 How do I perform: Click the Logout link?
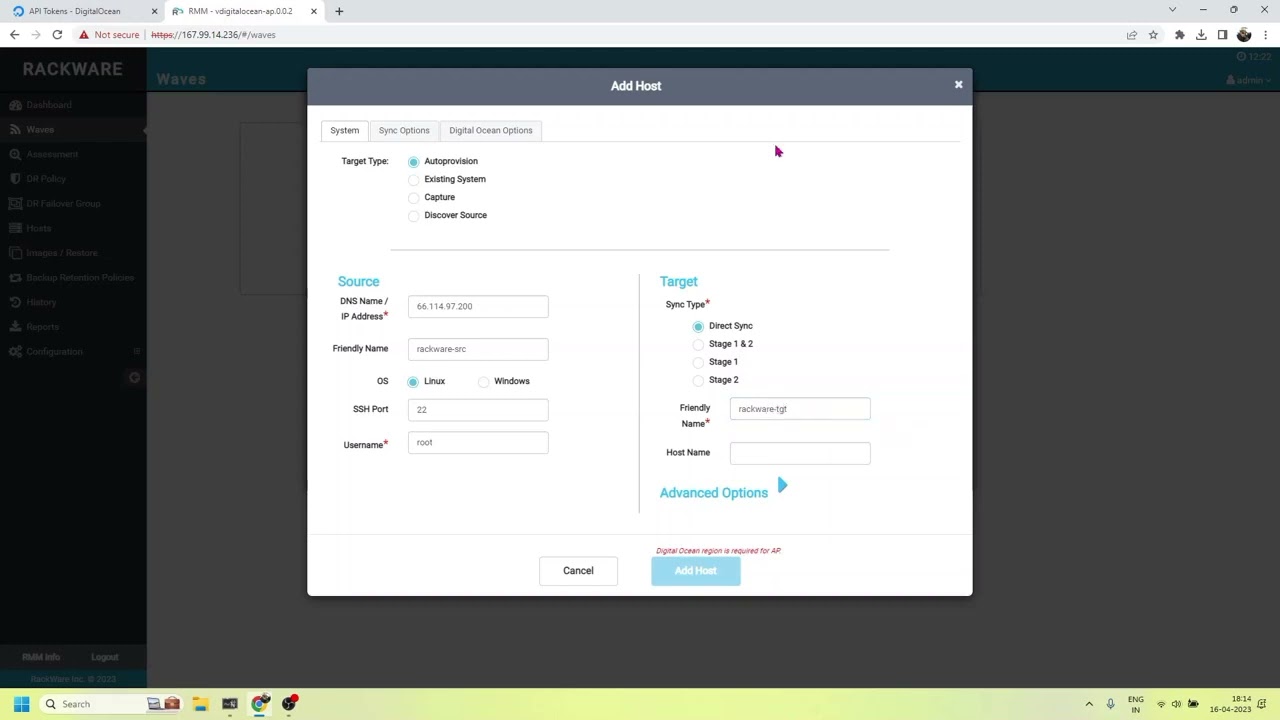(x=105, y=657)
